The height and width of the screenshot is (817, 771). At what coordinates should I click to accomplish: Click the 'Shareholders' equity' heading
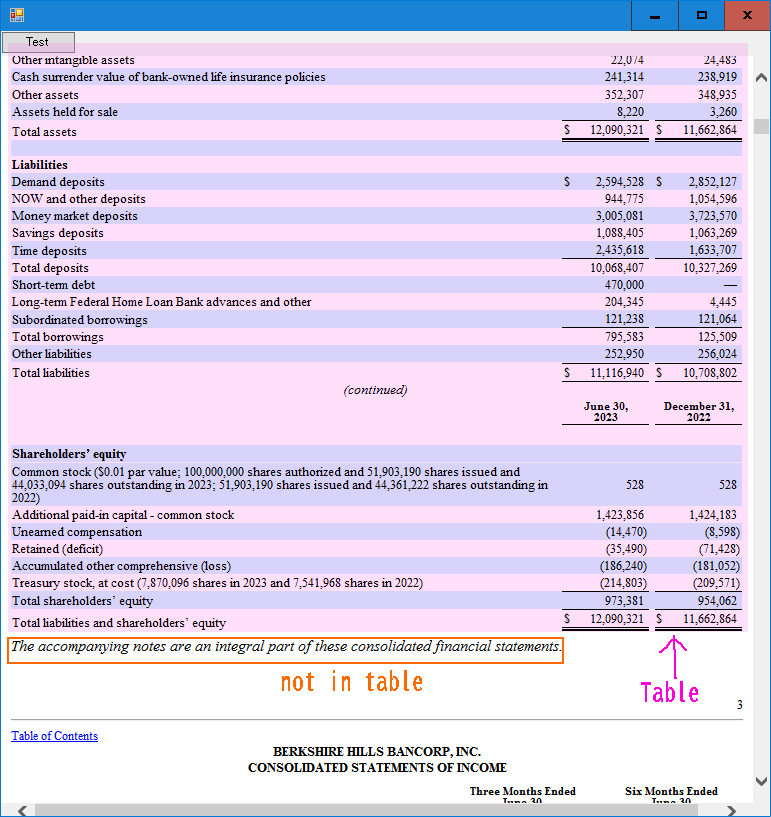click(69, 454)
